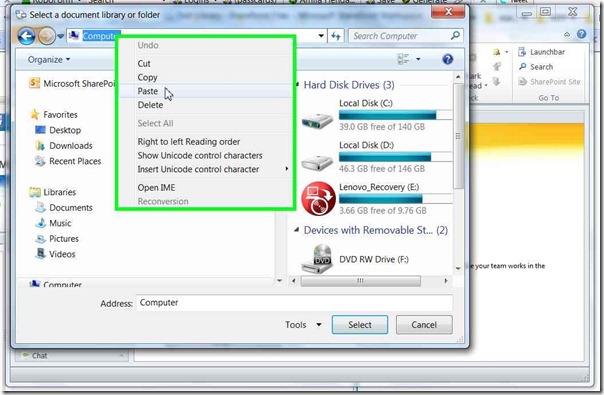
Task: Open Local Disk (C:) drive icon
Action: 317,120
